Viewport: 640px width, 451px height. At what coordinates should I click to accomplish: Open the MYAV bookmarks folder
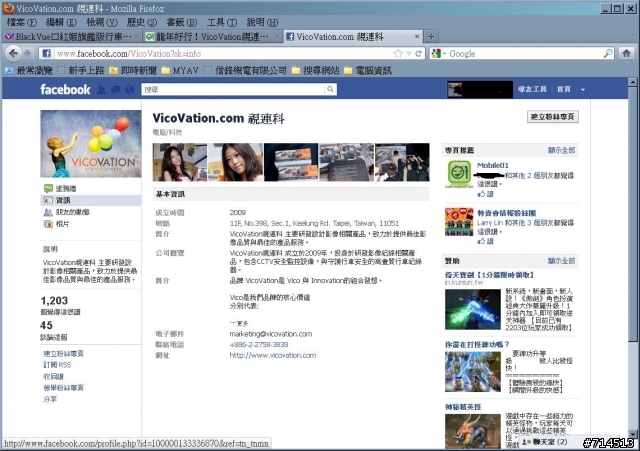pyautogui.click(x=180, y=71)
